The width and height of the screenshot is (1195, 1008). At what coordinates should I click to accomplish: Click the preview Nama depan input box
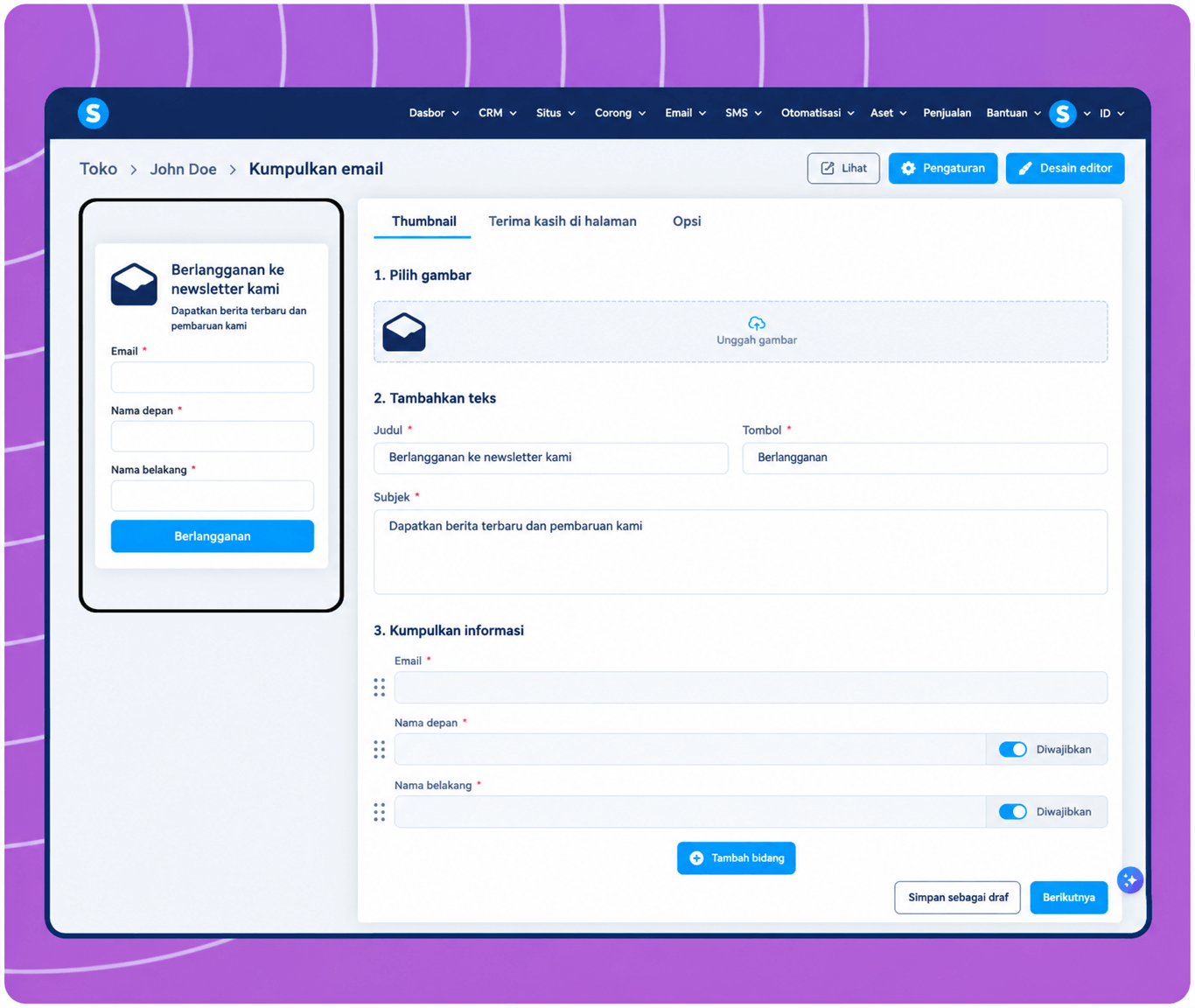(212, 437)
